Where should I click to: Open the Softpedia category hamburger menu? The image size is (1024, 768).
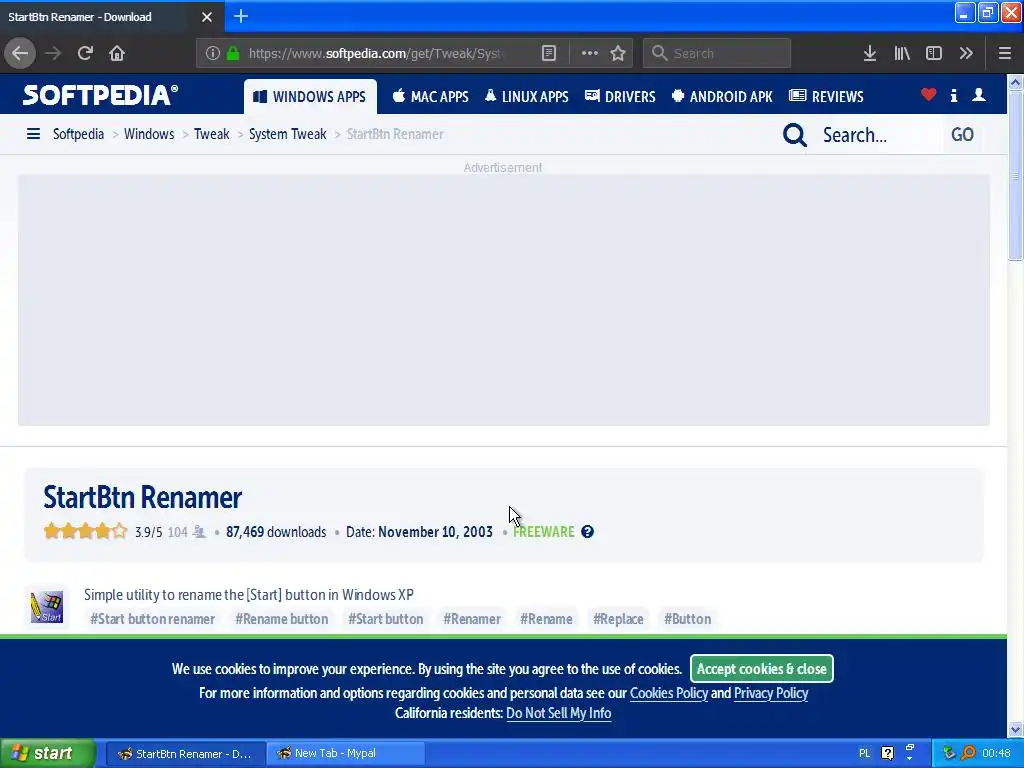coord(33,134)
